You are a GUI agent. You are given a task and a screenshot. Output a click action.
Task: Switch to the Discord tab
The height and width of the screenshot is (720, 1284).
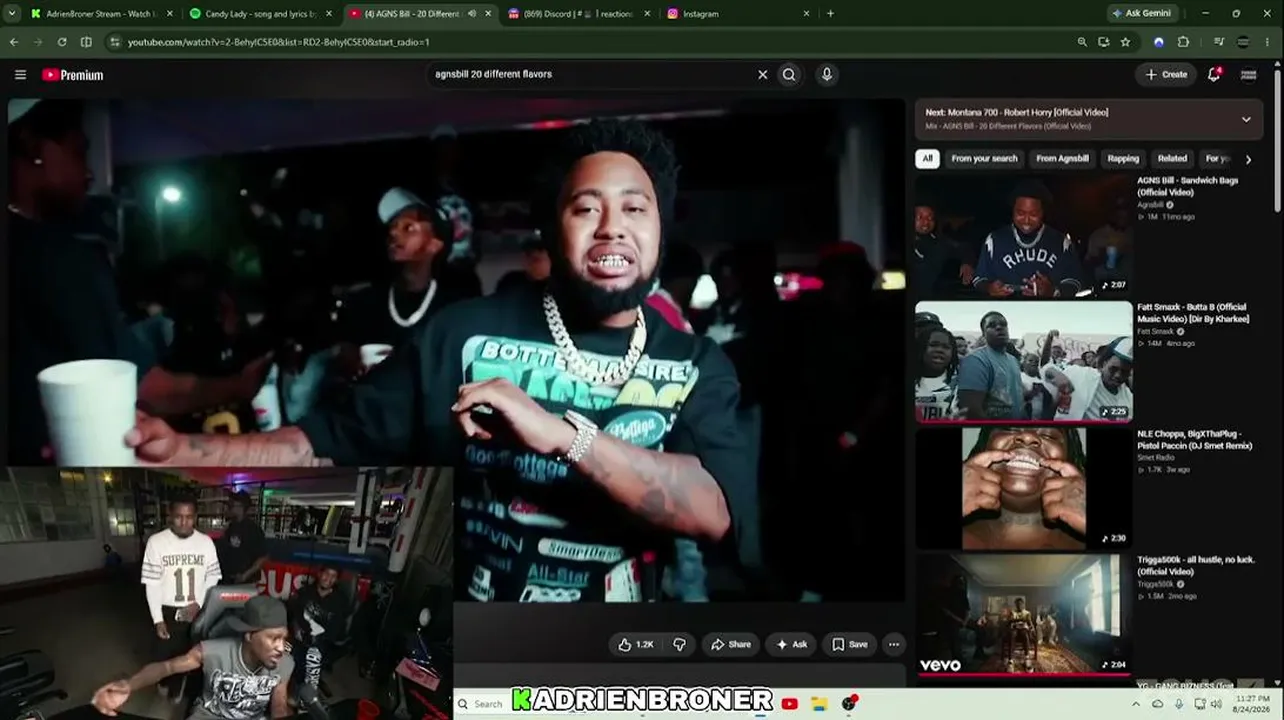pyautogui.click(x=579, y=14)
